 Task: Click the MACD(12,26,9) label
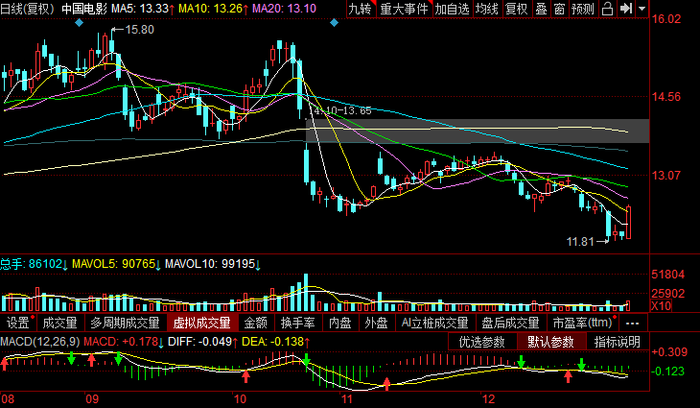[40, 342]
